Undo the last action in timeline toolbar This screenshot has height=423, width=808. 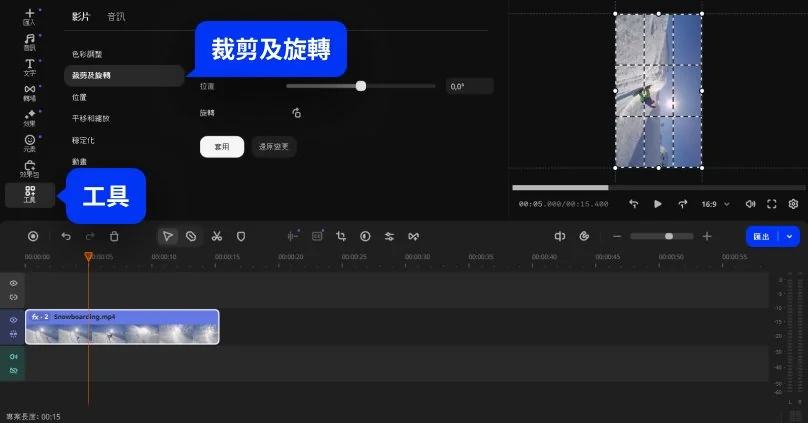tap(66, 236)
